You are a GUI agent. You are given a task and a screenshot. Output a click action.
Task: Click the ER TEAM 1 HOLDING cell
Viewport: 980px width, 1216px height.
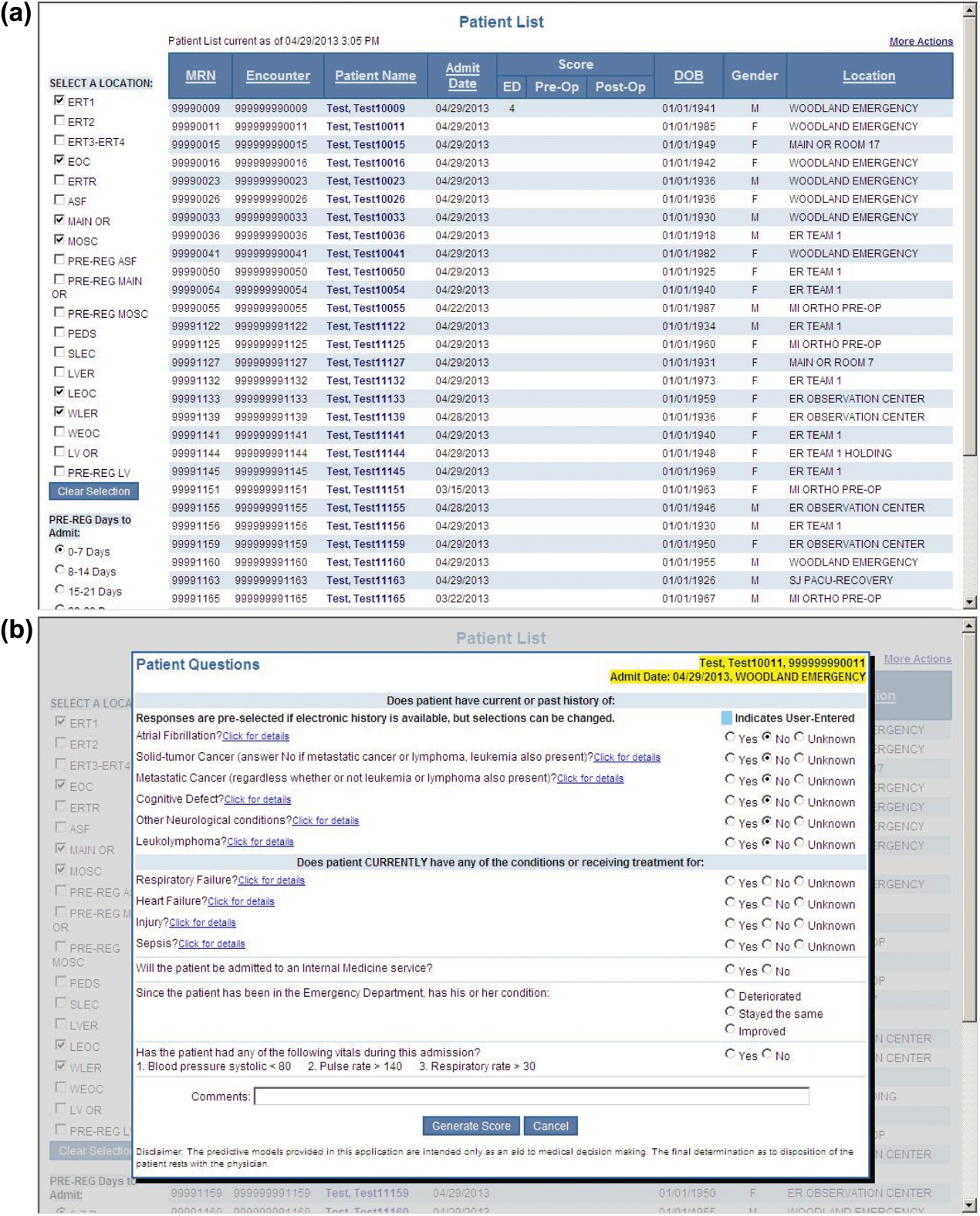pyautogui.click(x=840, y=454)
